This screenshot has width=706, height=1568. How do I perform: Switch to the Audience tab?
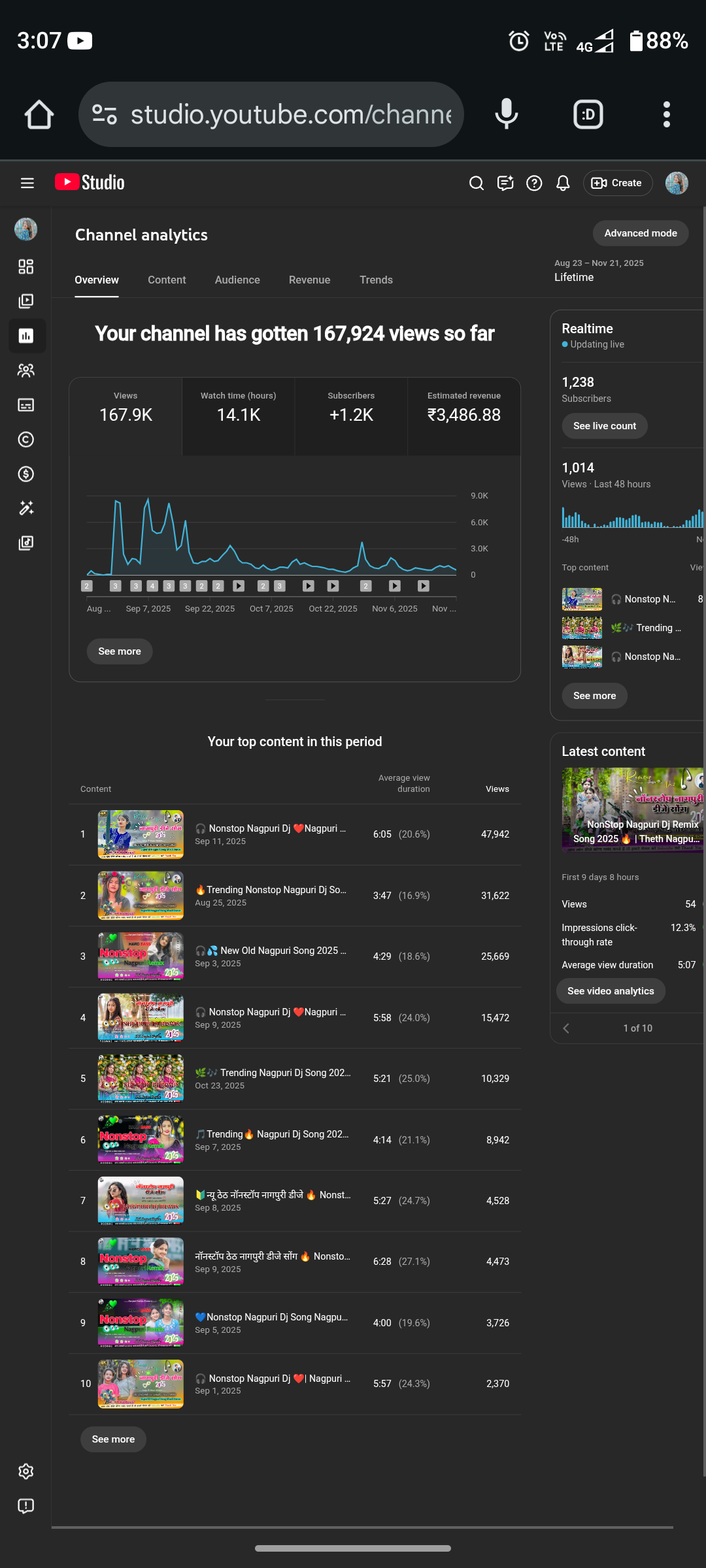click(237, 280)
